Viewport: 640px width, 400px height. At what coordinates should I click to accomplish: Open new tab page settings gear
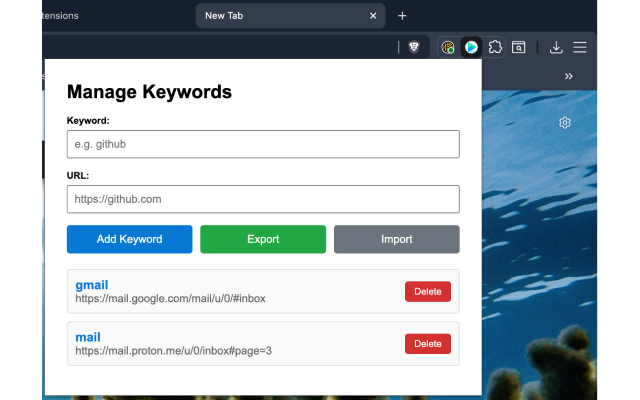click(x=565, y=123)
